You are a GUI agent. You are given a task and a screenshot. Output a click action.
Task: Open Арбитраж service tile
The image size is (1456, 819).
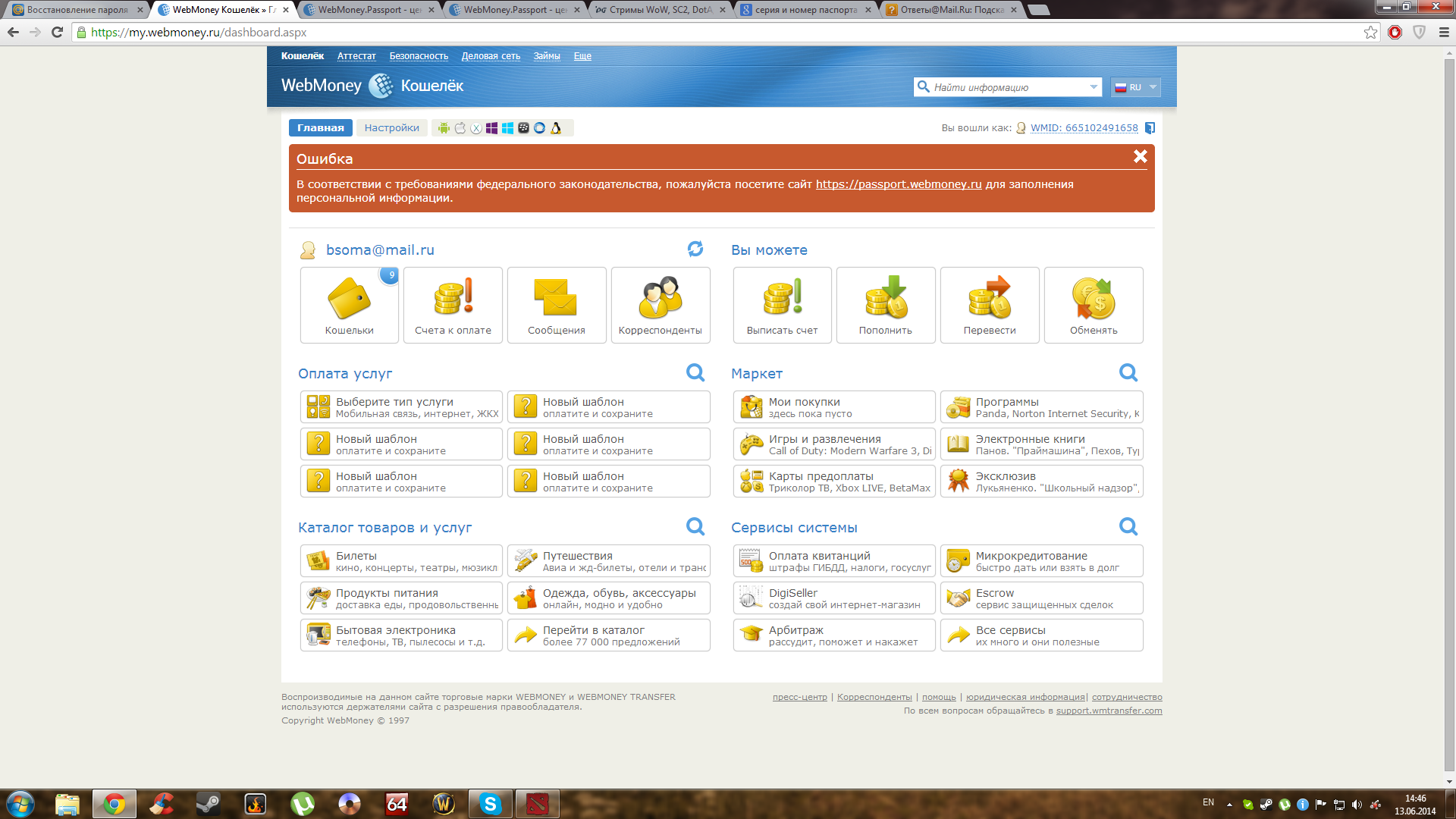pyautogui.click(x=834, y=635)
